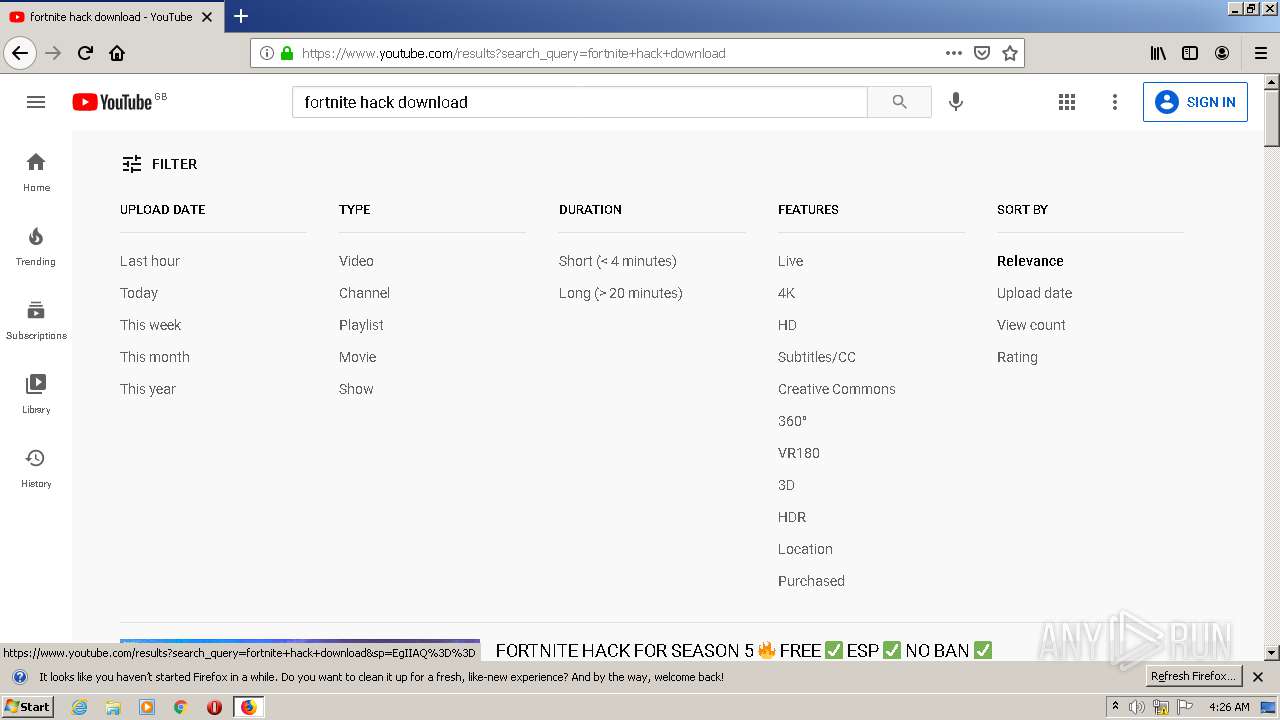The height and width of the screenshot is (720, 1280).
Task: Open the Firefox hamburger menu
Action: pos(1261,53)
